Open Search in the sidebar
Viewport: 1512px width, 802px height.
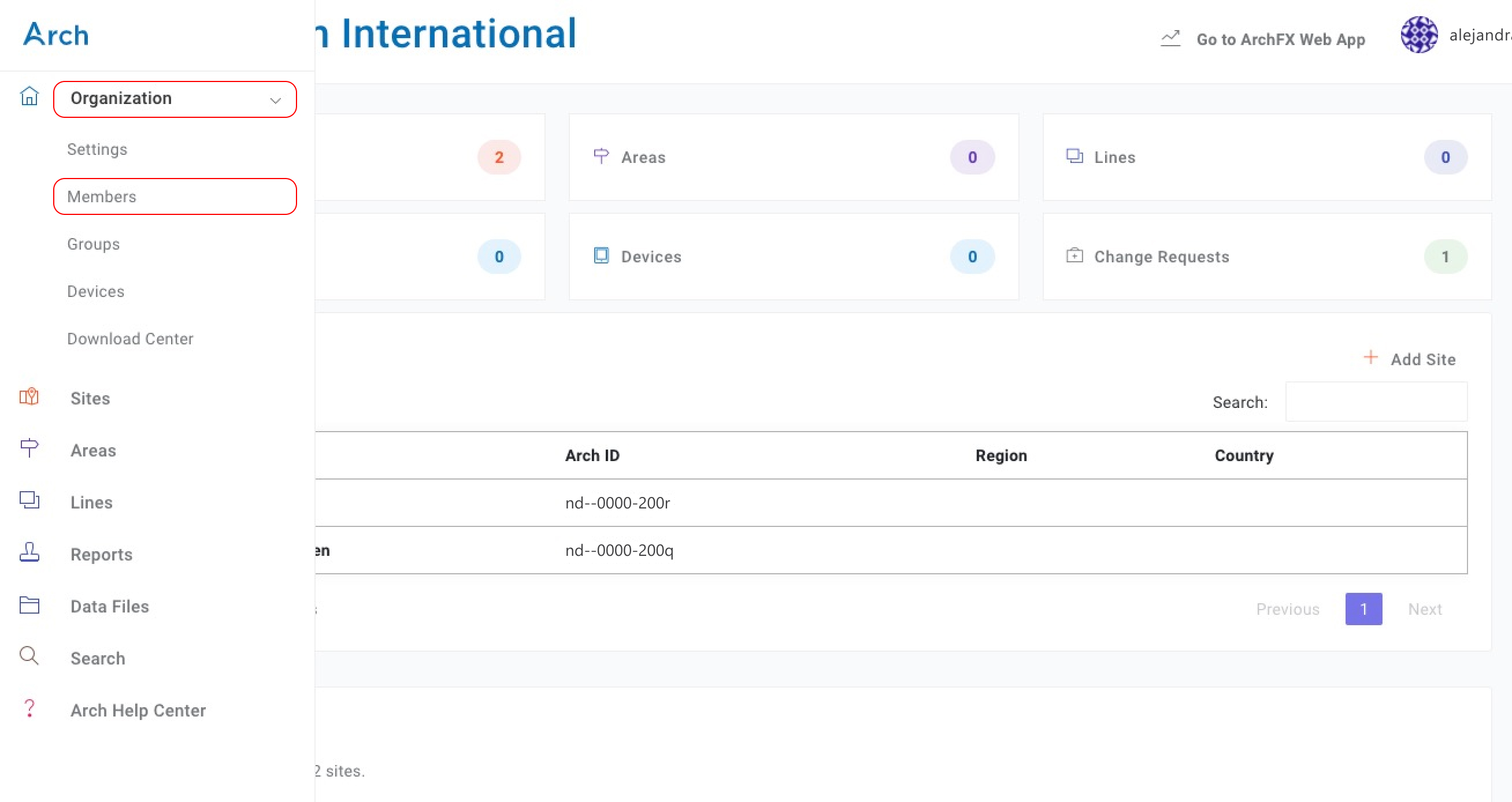[x=98, y=659]
